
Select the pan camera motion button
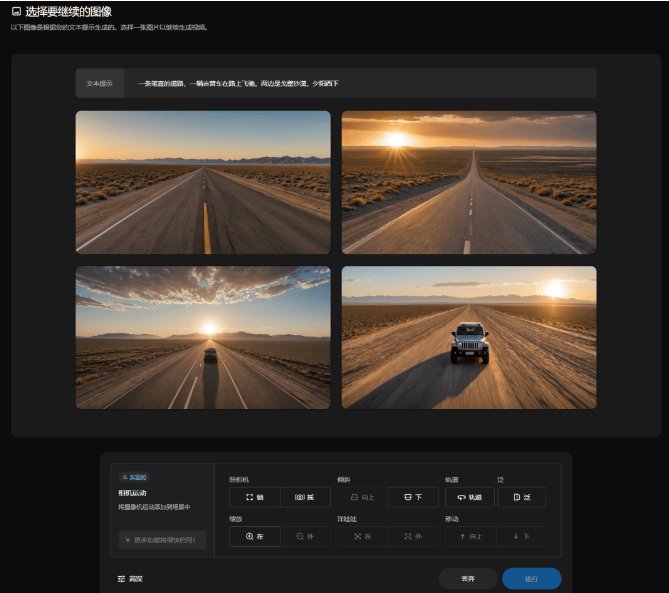(x=522, y=497)
